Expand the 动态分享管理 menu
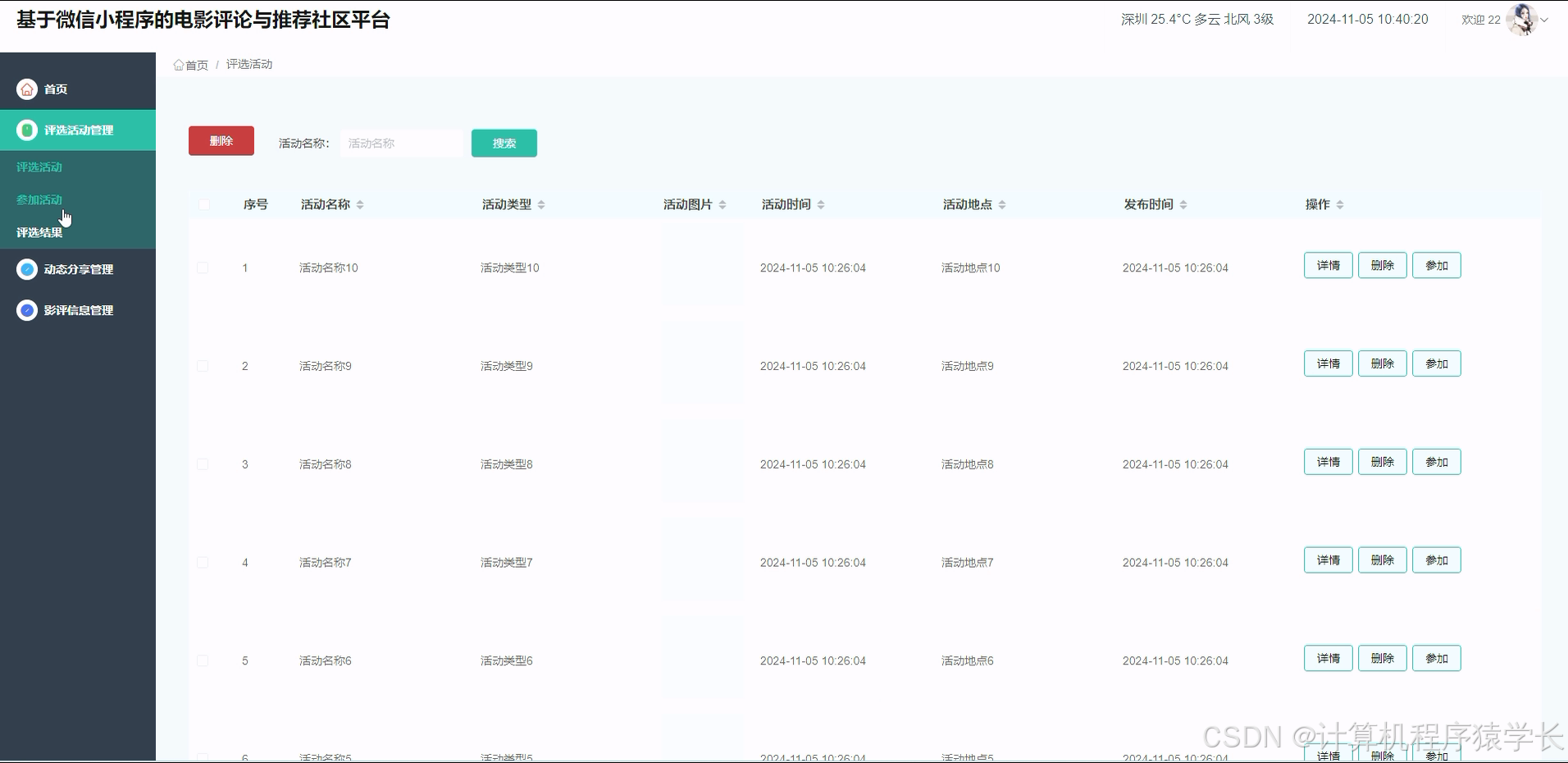 [78, 269]
